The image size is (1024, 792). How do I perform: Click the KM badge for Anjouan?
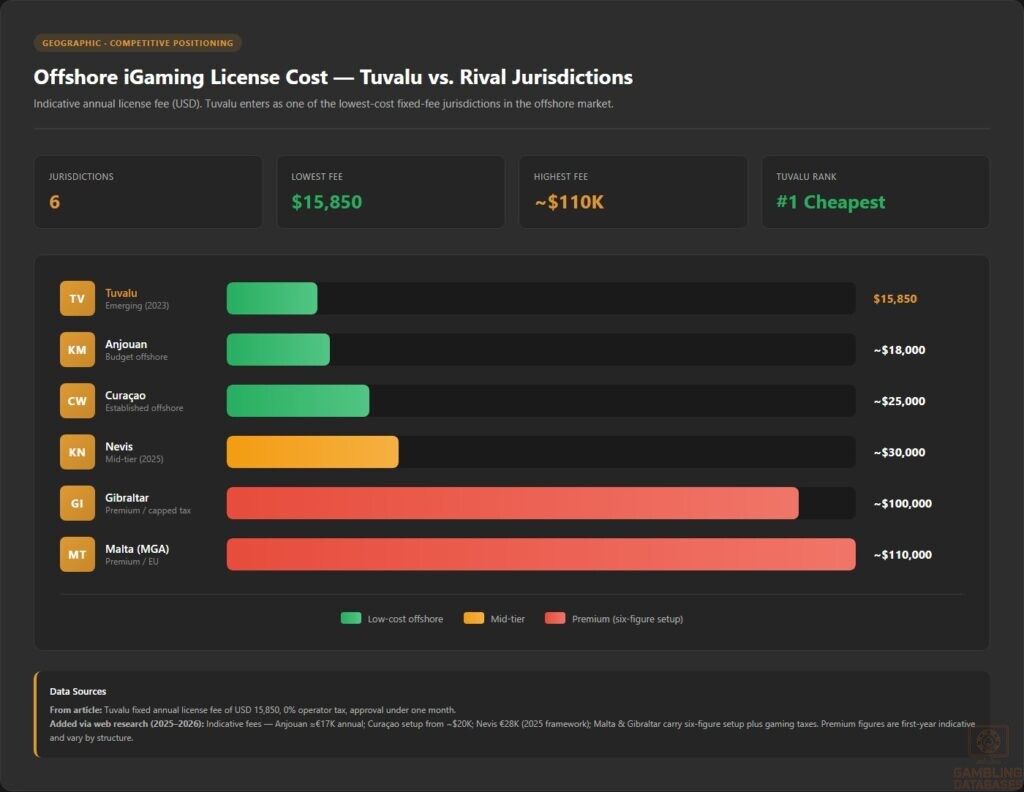point(77,349)
